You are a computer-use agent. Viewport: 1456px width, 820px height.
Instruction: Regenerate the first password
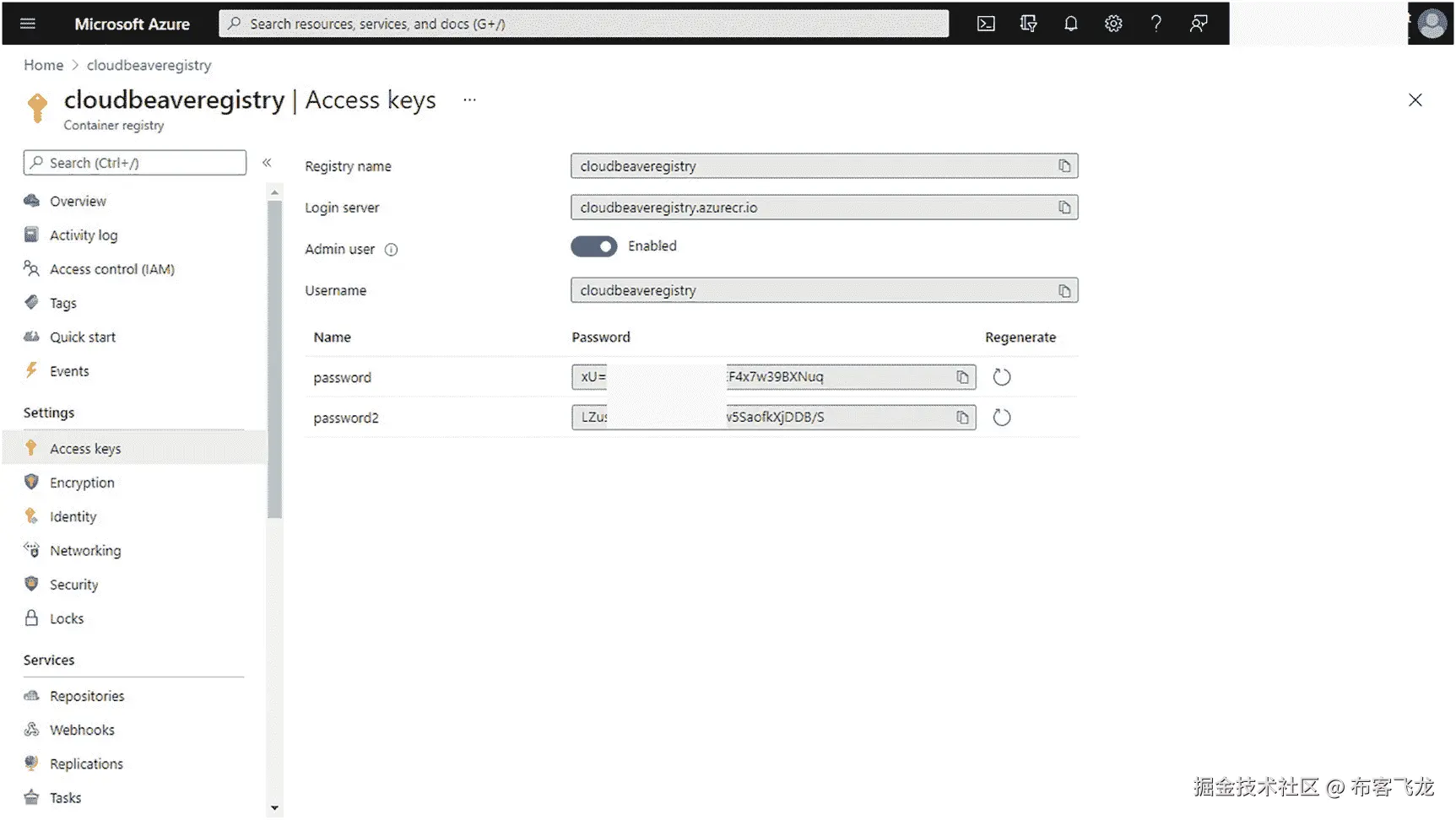(1002, 377)
